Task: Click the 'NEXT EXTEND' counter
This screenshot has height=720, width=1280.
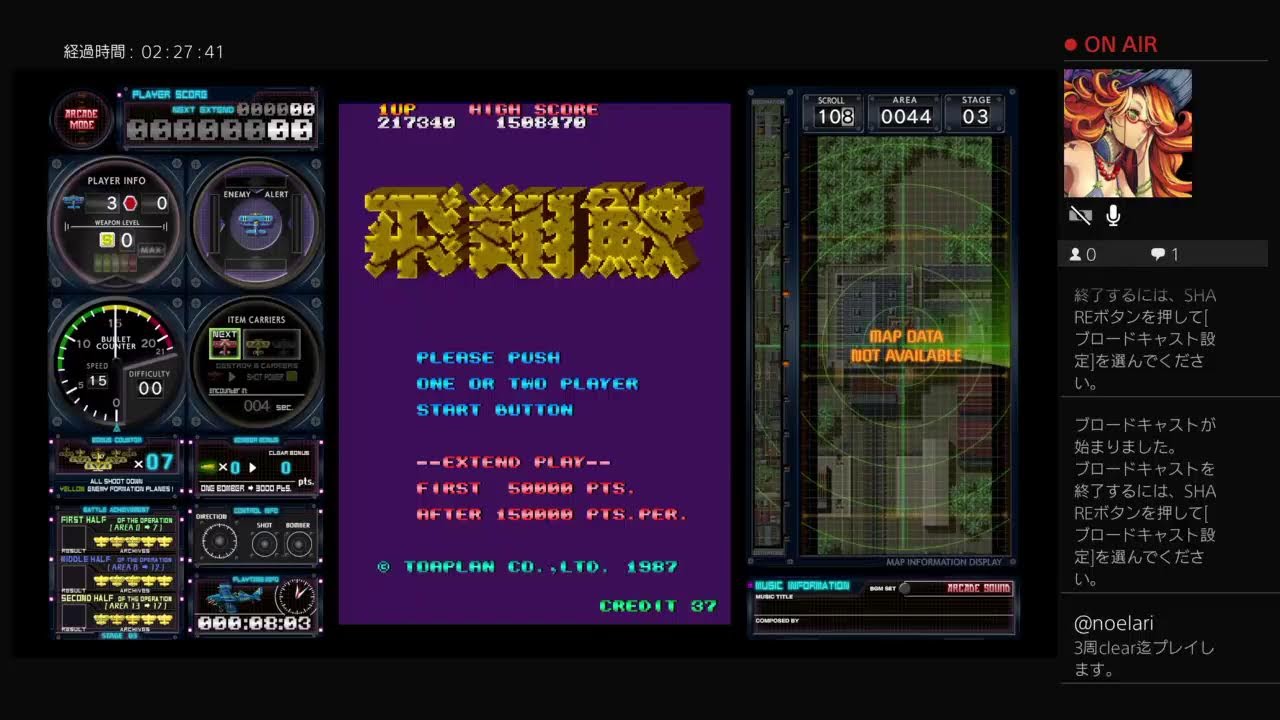Action: tap(243, 109)
